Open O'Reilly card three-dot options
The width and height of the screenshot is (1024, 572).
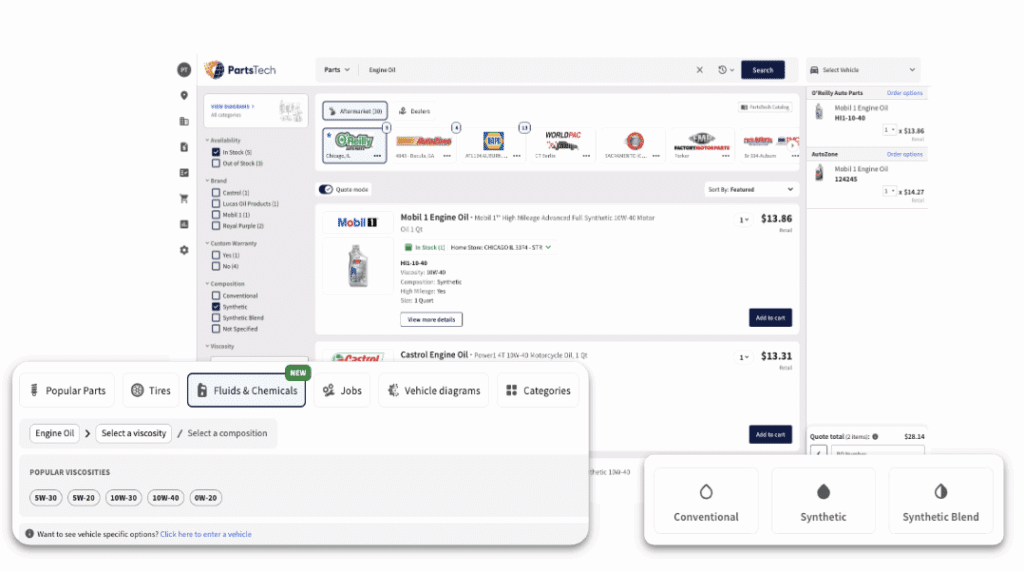click(377, 156)
